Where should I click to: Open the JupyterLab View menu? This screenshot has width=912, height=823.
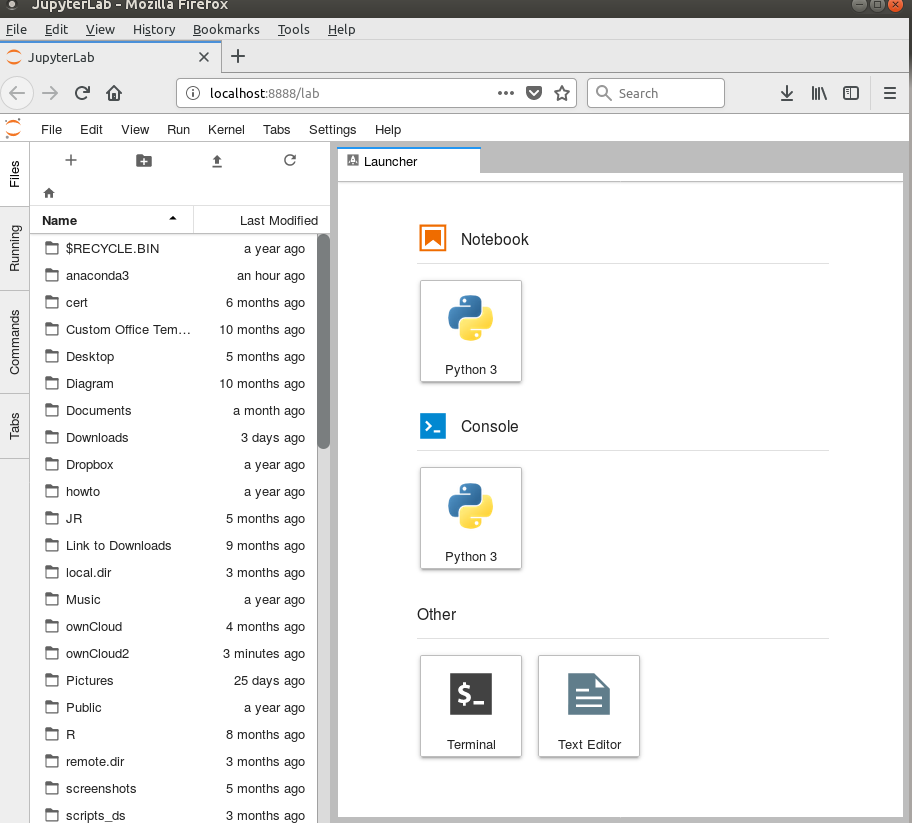coord(135,130)
